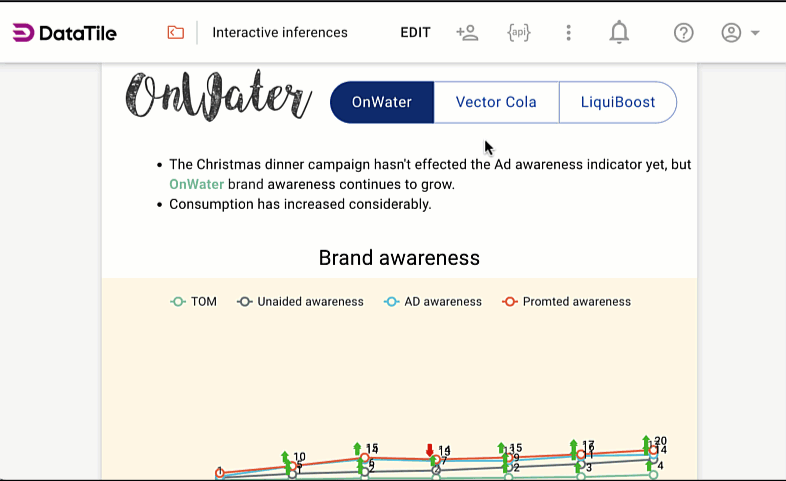Switch to the Vector Cola tab

tap(496, 102)
